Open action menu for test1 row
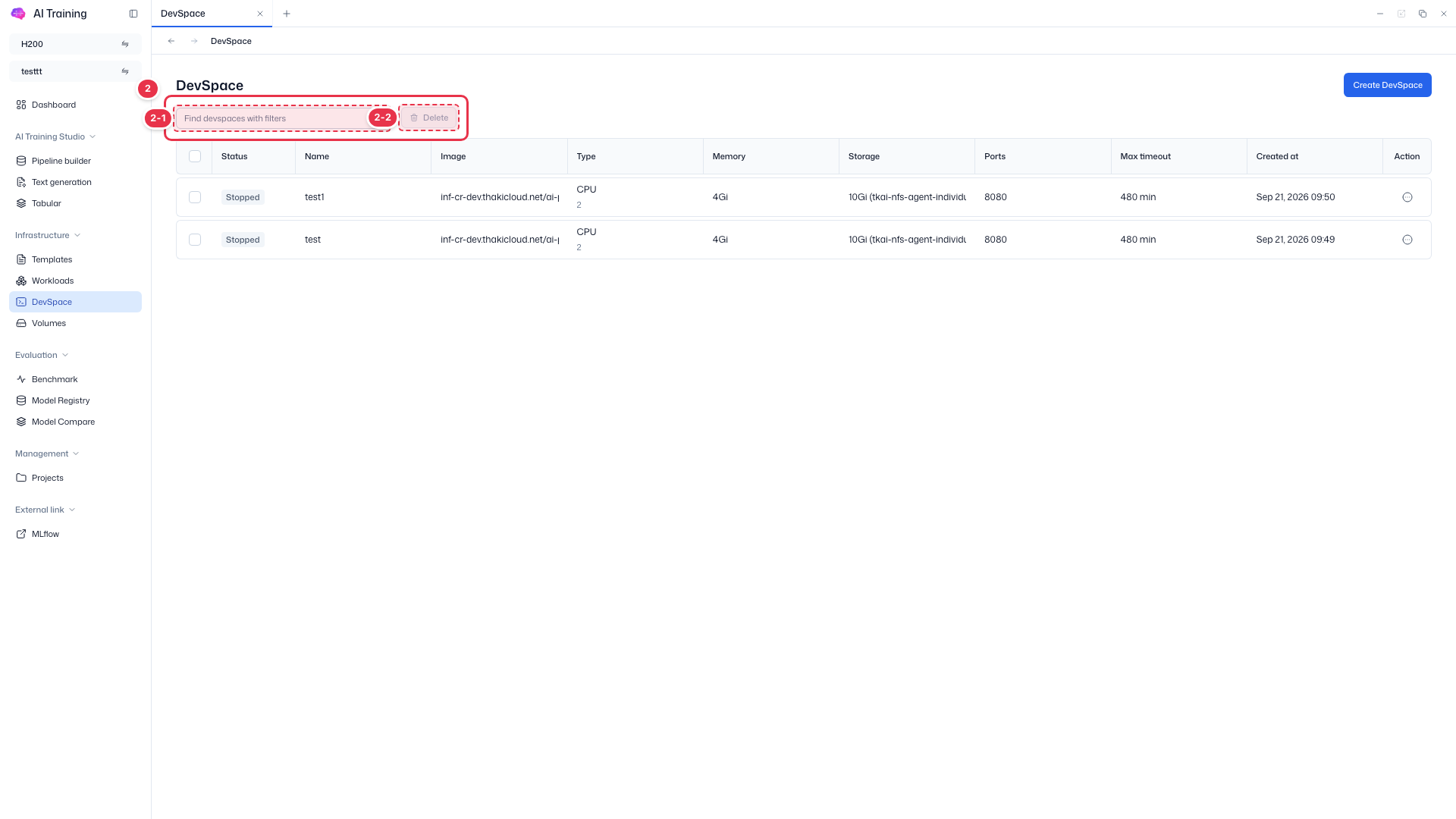The height and width of the screenshot is (819, 1456). (1407, 197)
